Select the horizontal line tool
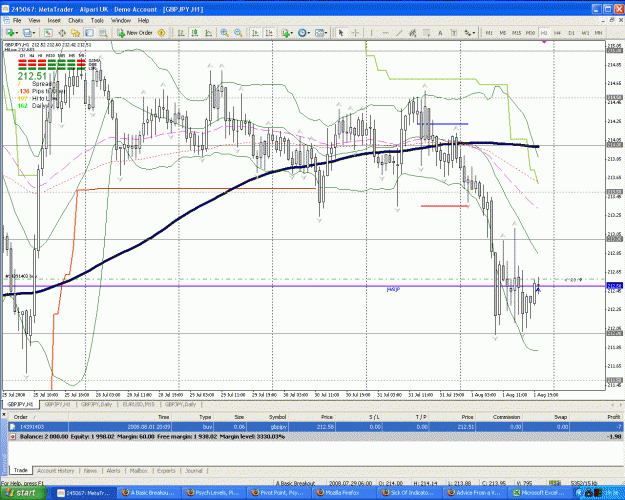This screenshot has width=625, height=500. [x=385, y=33]
